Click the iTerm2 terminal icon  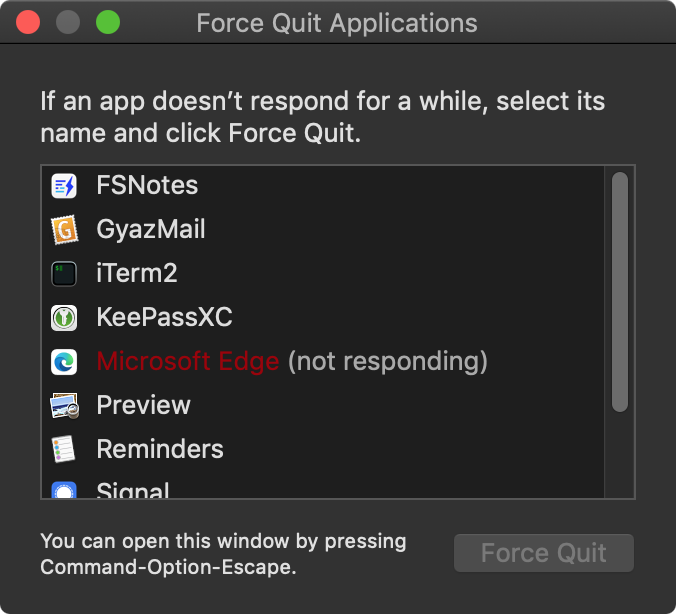click(64, 273)
